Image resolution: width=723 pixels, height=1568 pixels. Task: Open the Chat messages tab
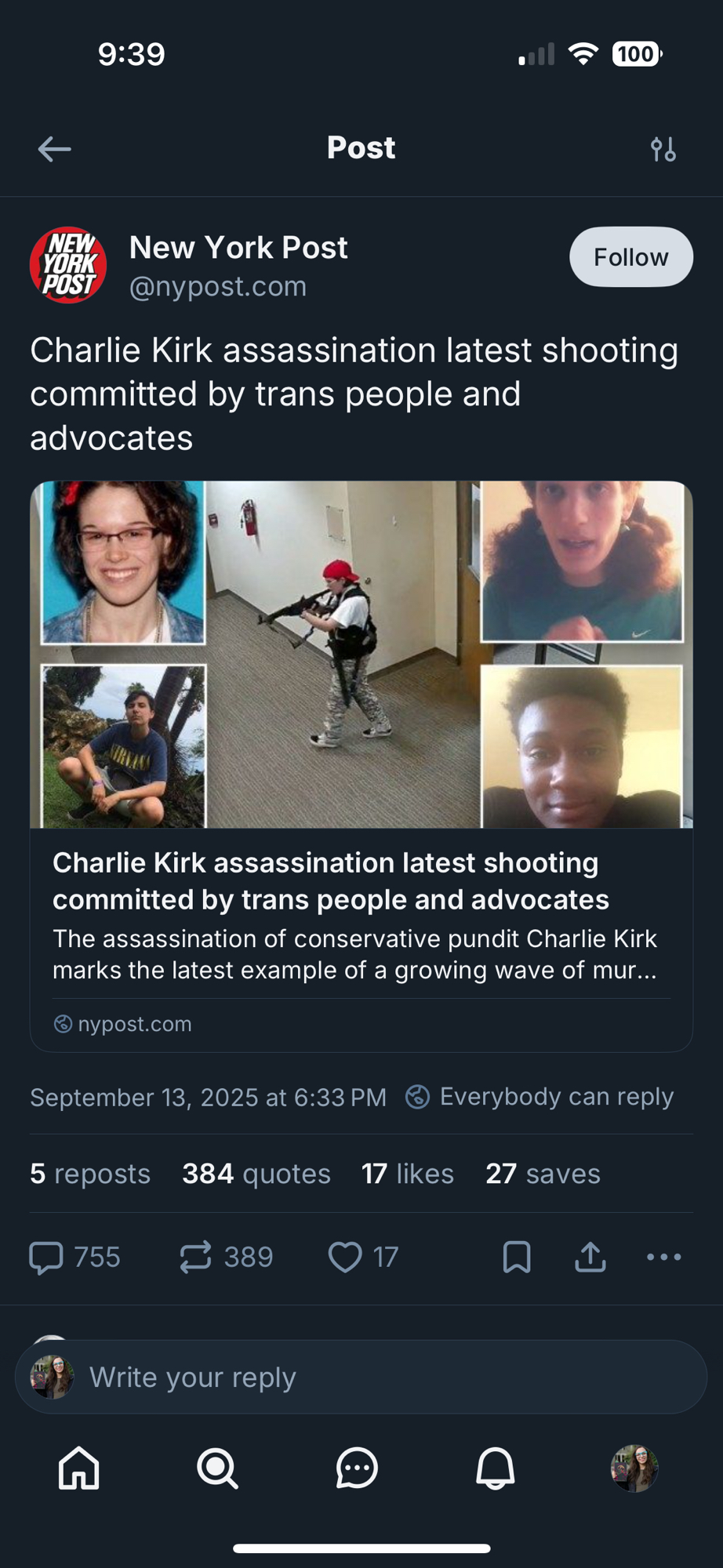[357, 1468]
